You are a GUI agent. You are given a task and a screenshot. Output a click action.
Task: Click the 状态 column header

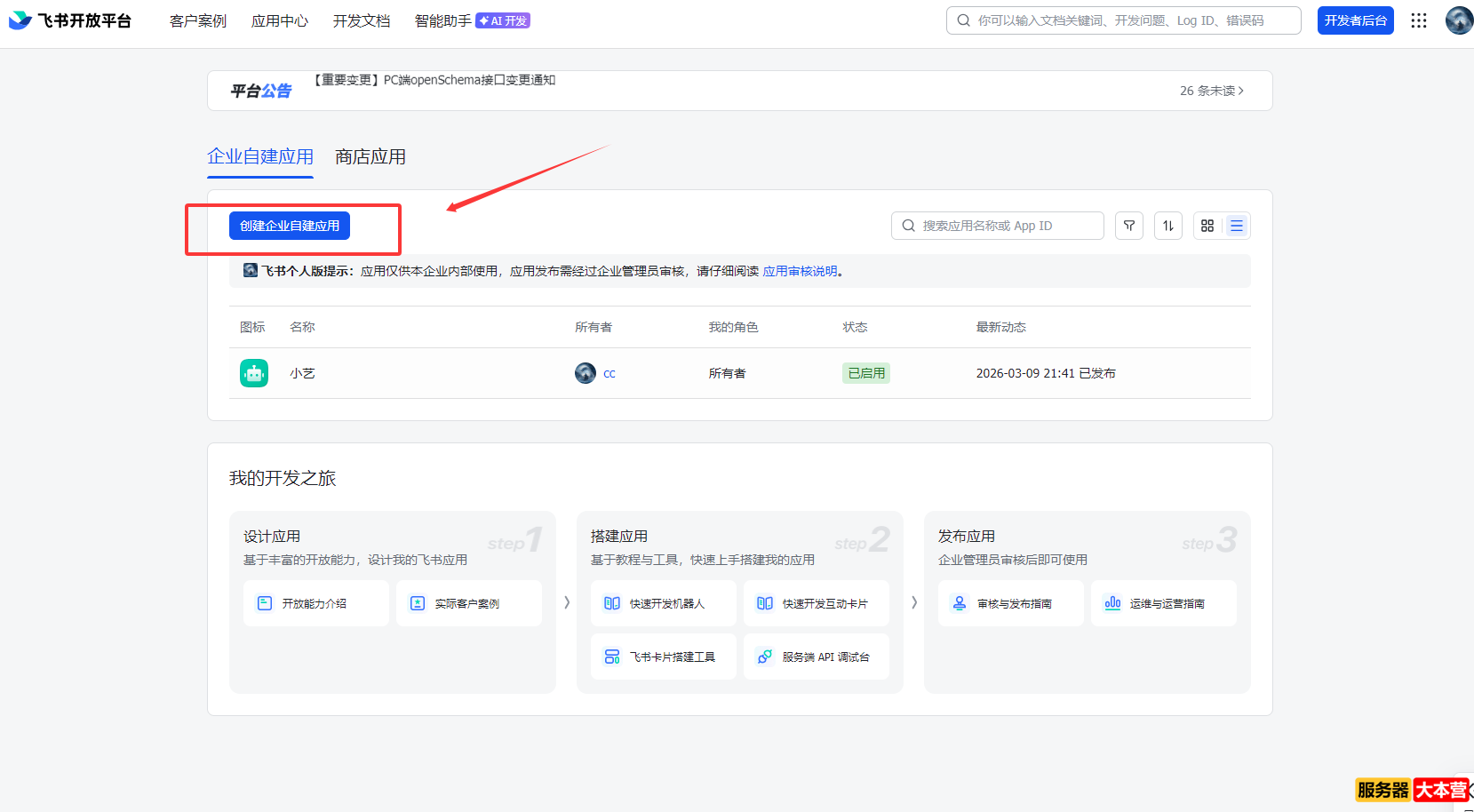[855, 327]
